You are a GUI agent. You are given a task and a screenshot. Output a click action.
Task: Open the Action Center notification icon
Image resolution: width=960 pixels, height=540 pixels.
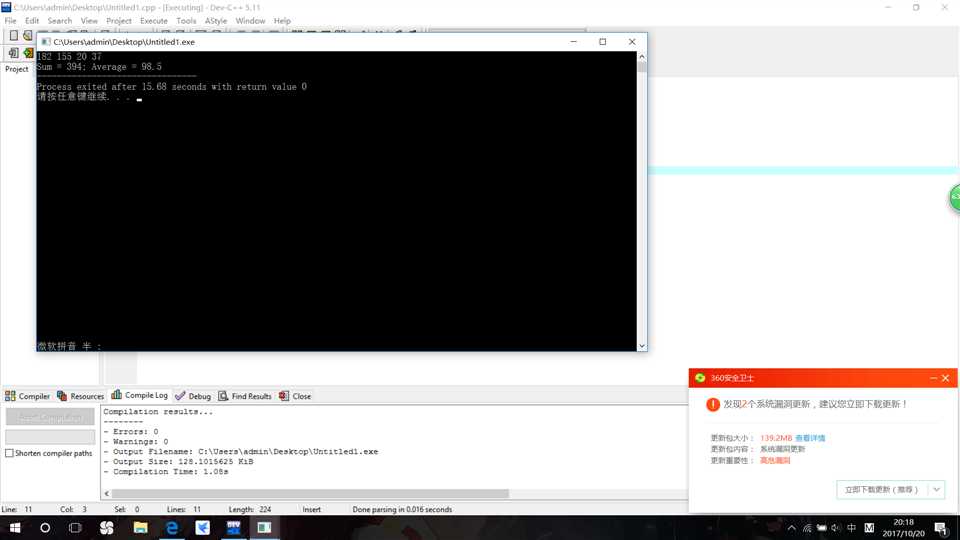(x=941, y=528)
